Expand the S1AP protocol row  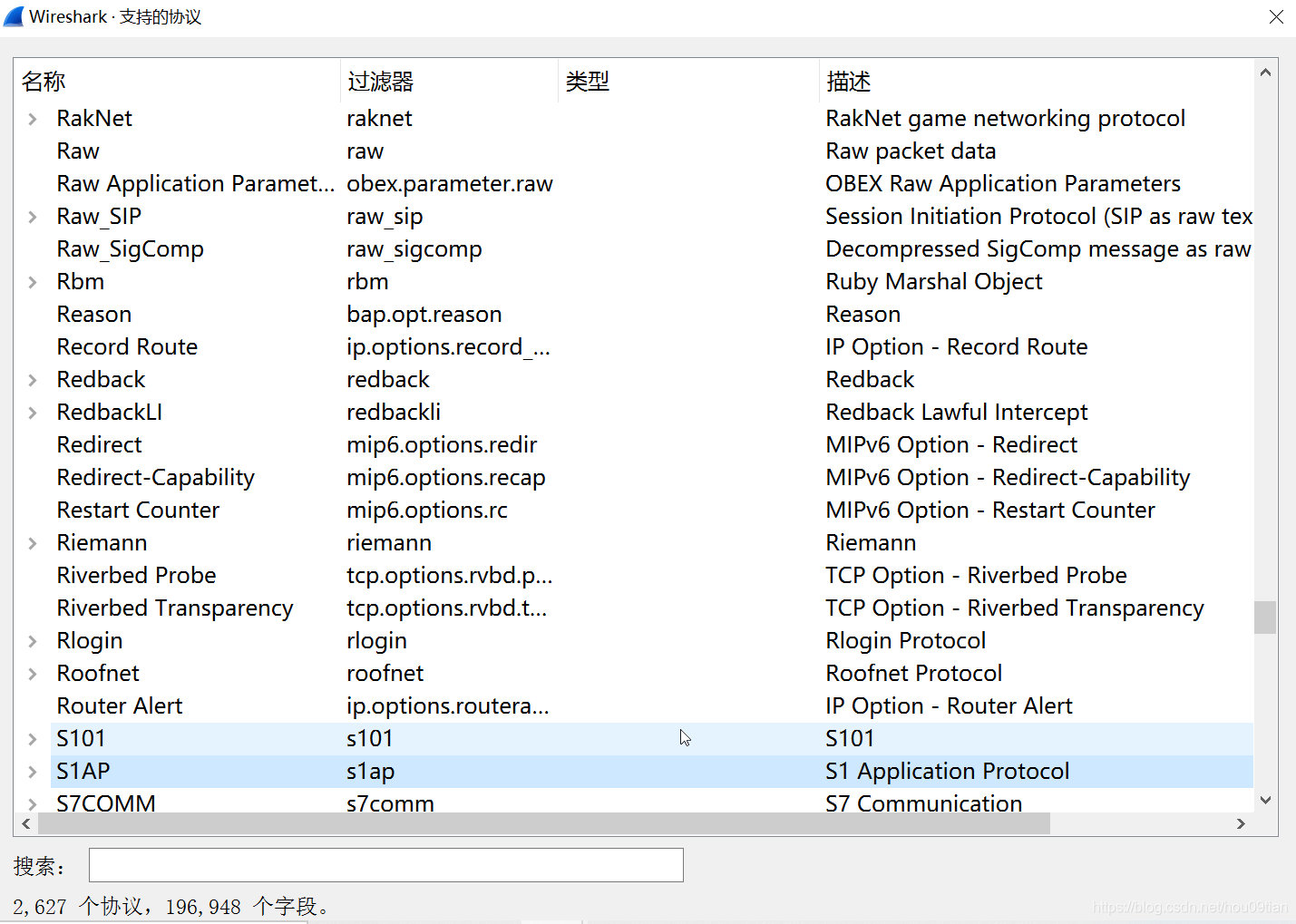pos(33,772)
